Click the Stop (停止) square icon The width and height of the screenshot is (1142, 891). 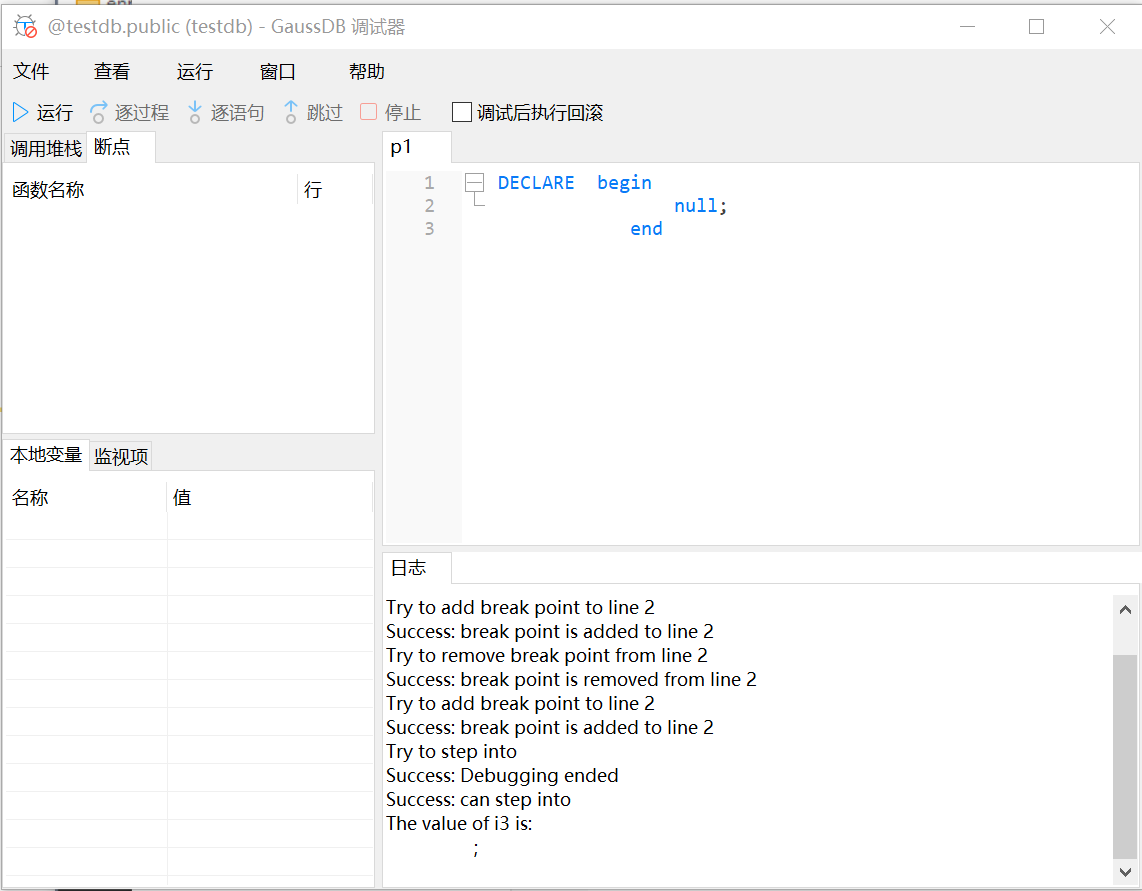coord(369,113)
